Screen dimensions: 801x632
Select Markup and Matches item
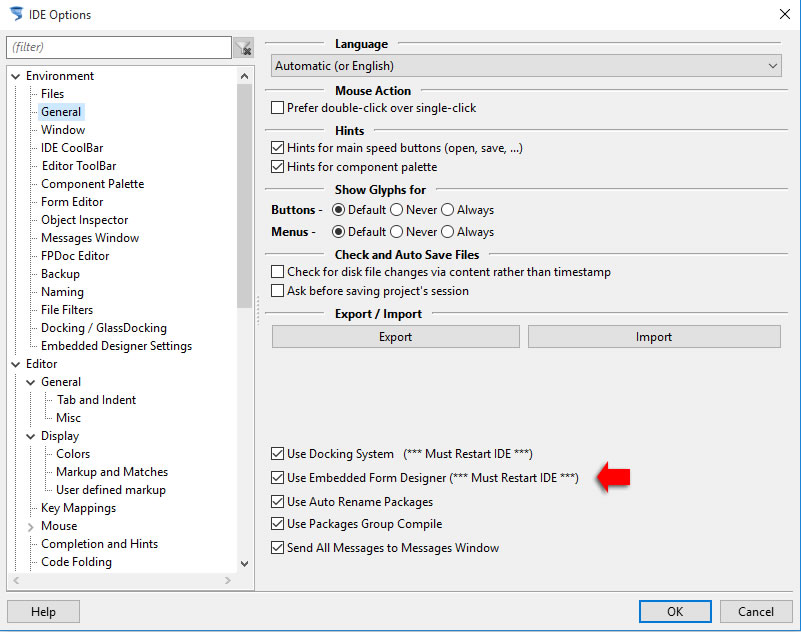112,472
